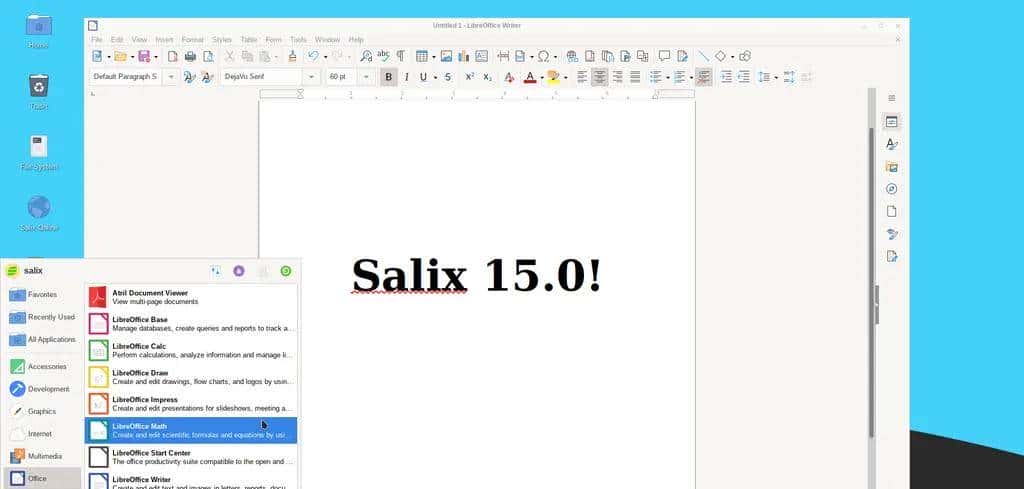Open the File menu
Screen dimensions: 1024x489
tap(97, 40)
